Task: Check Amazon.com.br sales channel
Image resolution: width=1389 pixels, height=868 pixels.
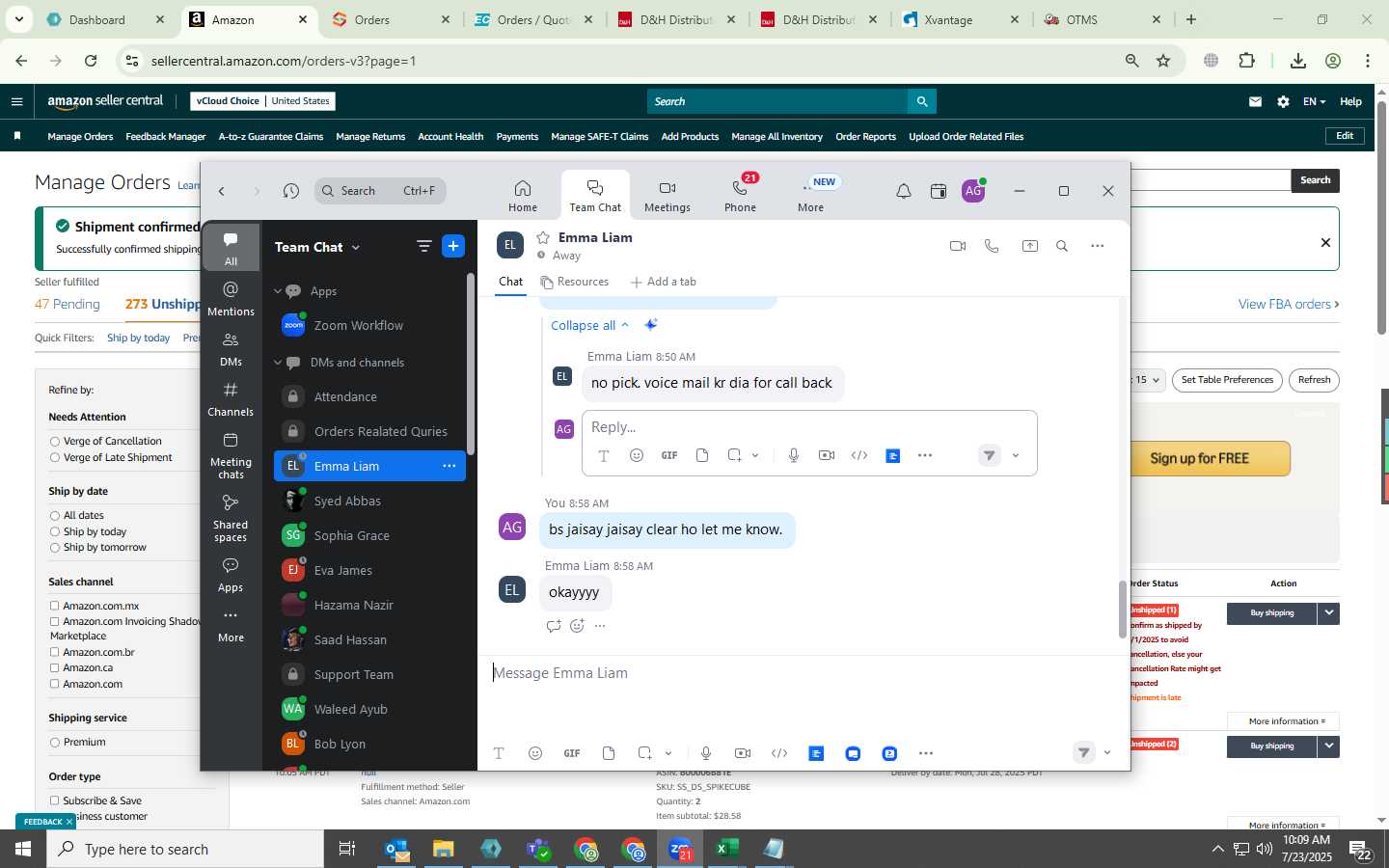Action: click(55, 653)
